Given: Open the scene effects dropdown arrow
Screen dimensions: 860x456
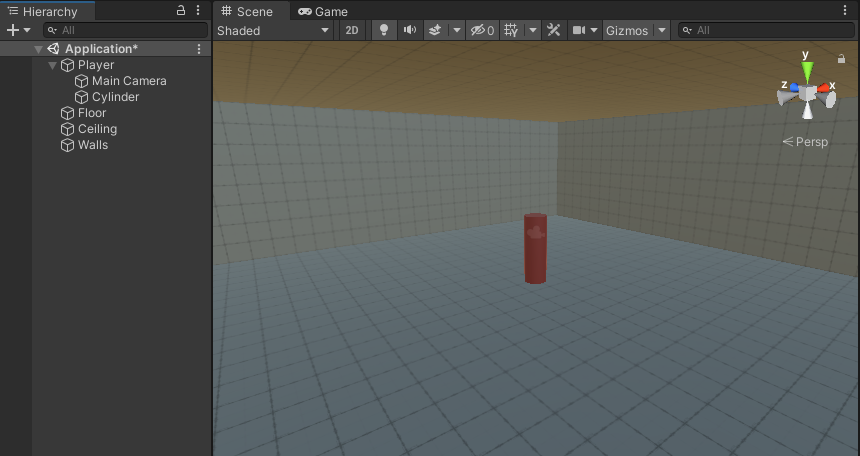Looking at the screenshot, I should [x=456, y=30].
